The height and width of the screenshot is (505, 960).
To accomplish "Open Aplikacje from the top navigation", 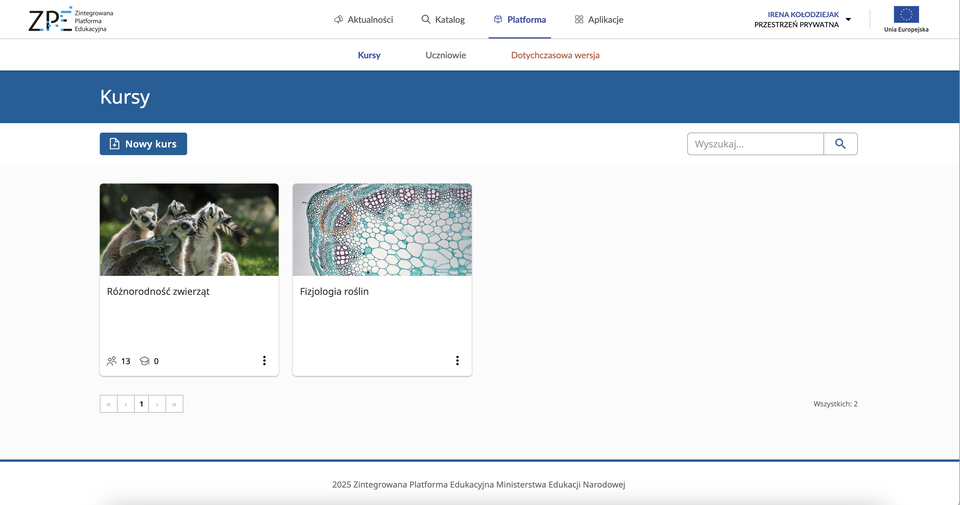I will (x=599, y=20).
